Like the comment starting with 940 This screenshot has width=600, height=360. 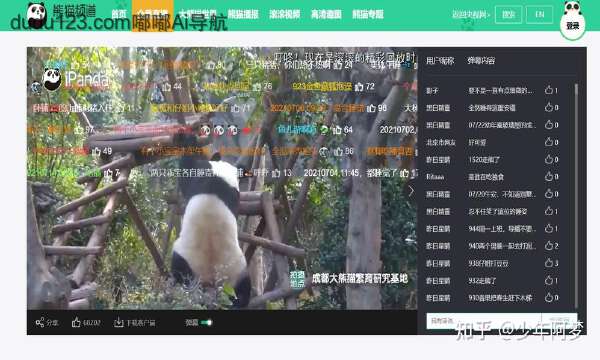pyautogui.click(x=549, y=246)
